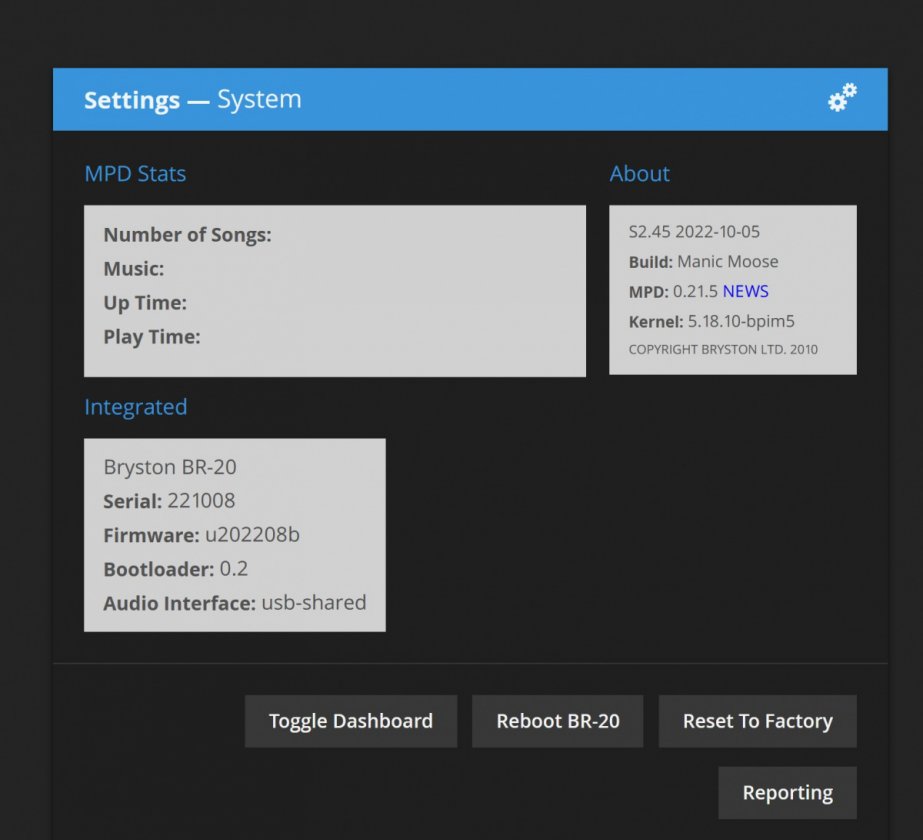
Task: Select the 'Music:' label in MPD Stats
Action: [134, 269]
